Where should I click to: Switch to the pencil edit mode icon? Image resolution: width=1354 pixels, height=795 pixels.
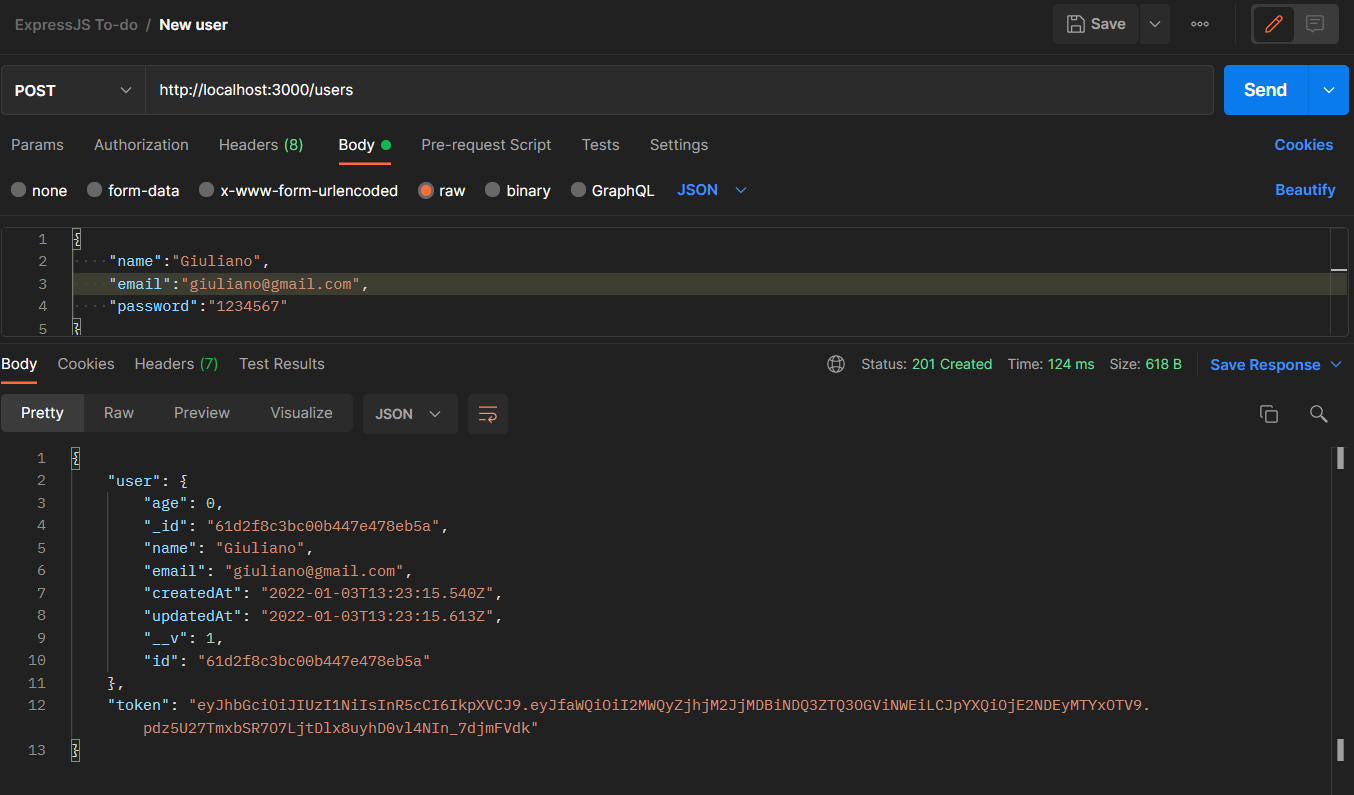point(1274,24)
